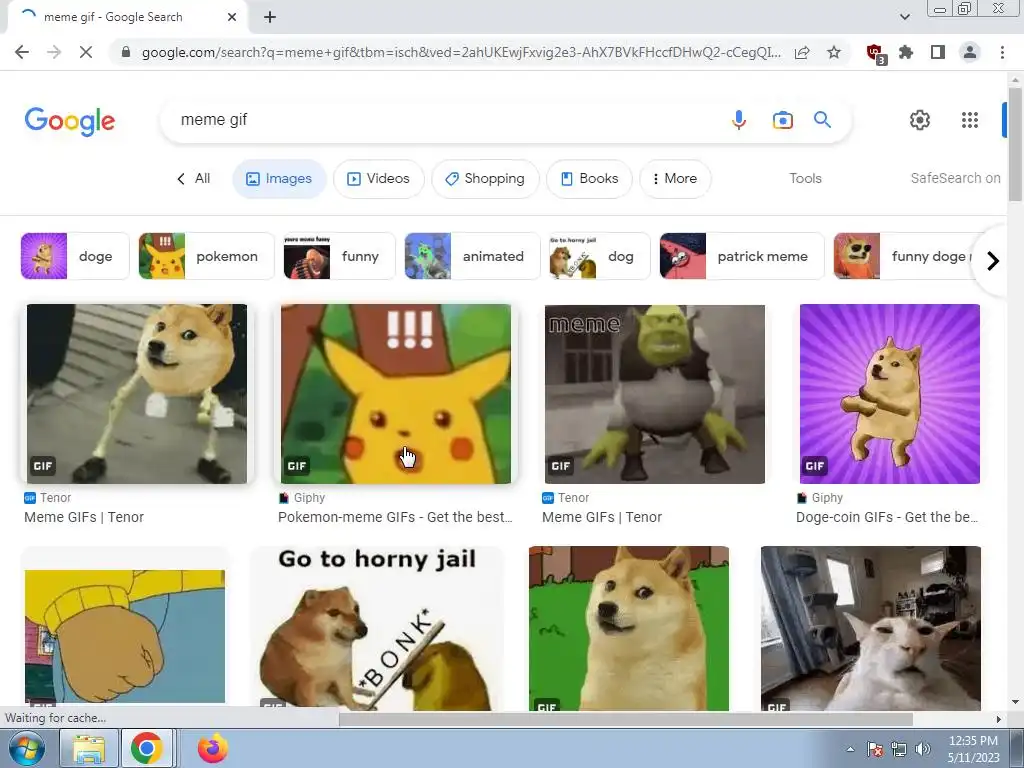Screen dimensions: 1024x768
Task: Filter results by the dog chip
Action: pos(600,256)
